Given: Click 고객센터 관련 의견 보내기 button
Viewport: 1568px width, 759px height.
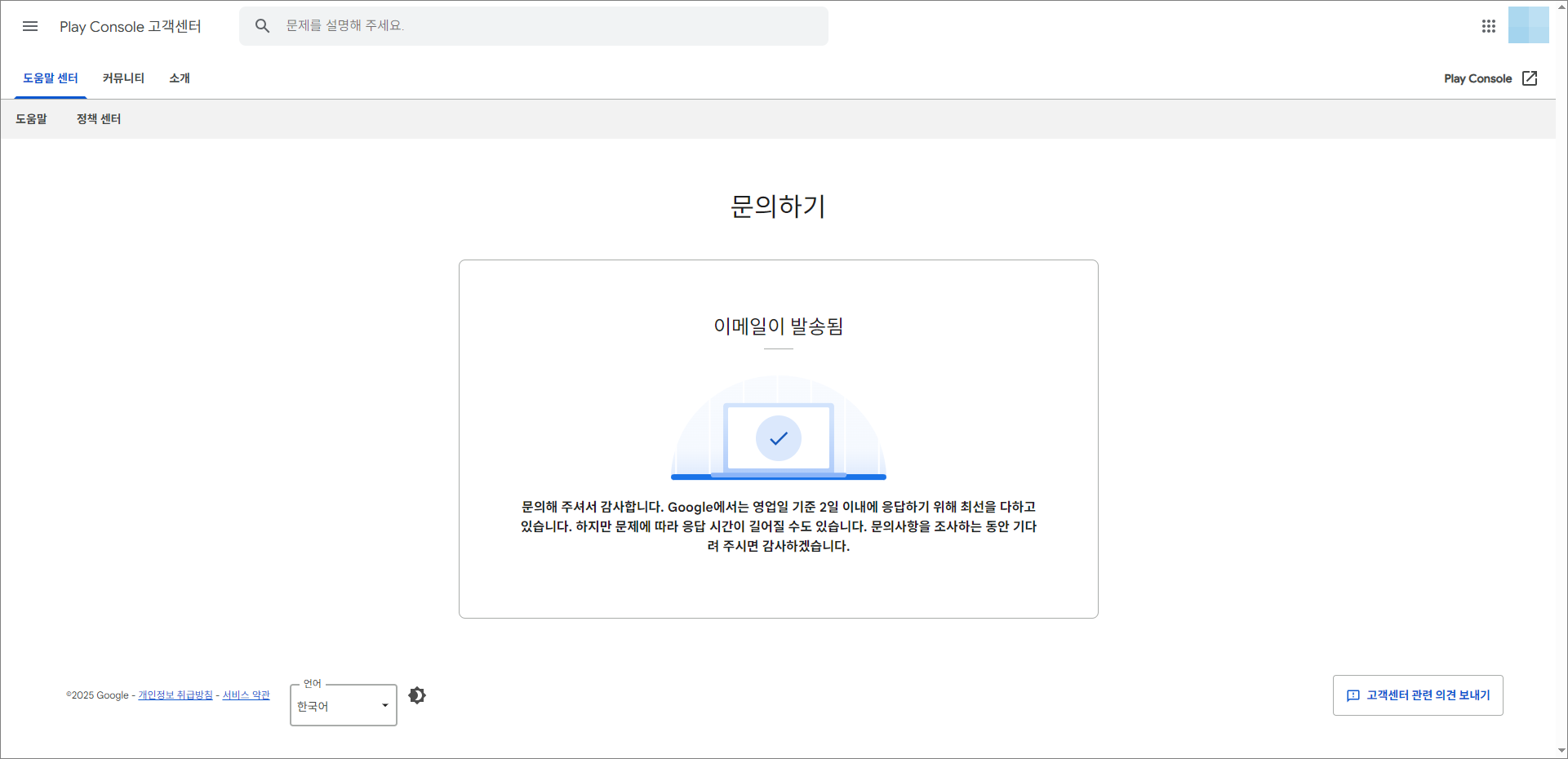Looking at the screenshot, I should [1418, 695].
